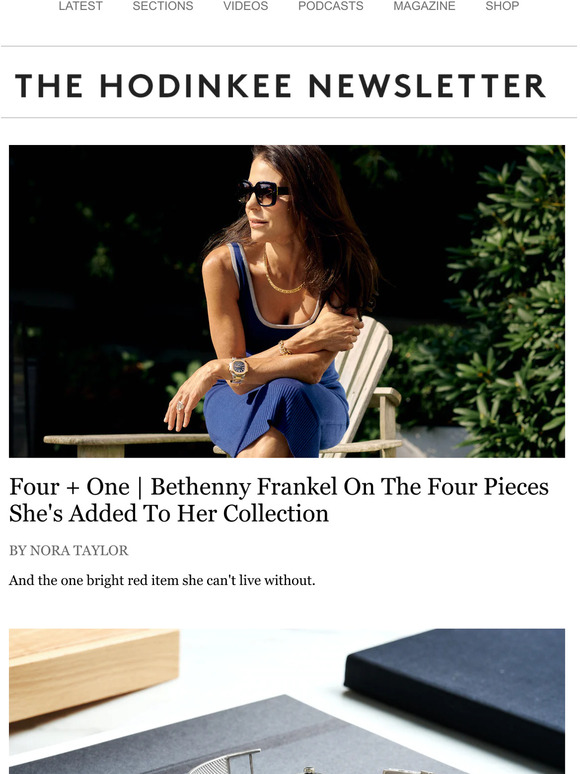
Task: Open the Sections navigation menu
Action: (163, 6)
